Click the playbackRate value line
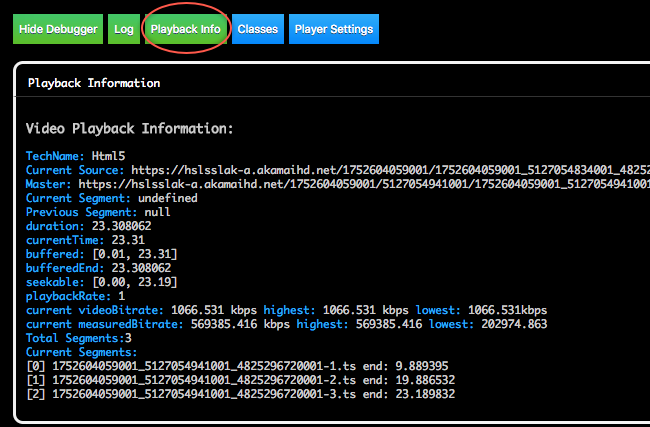 click(x=75, y=296)
